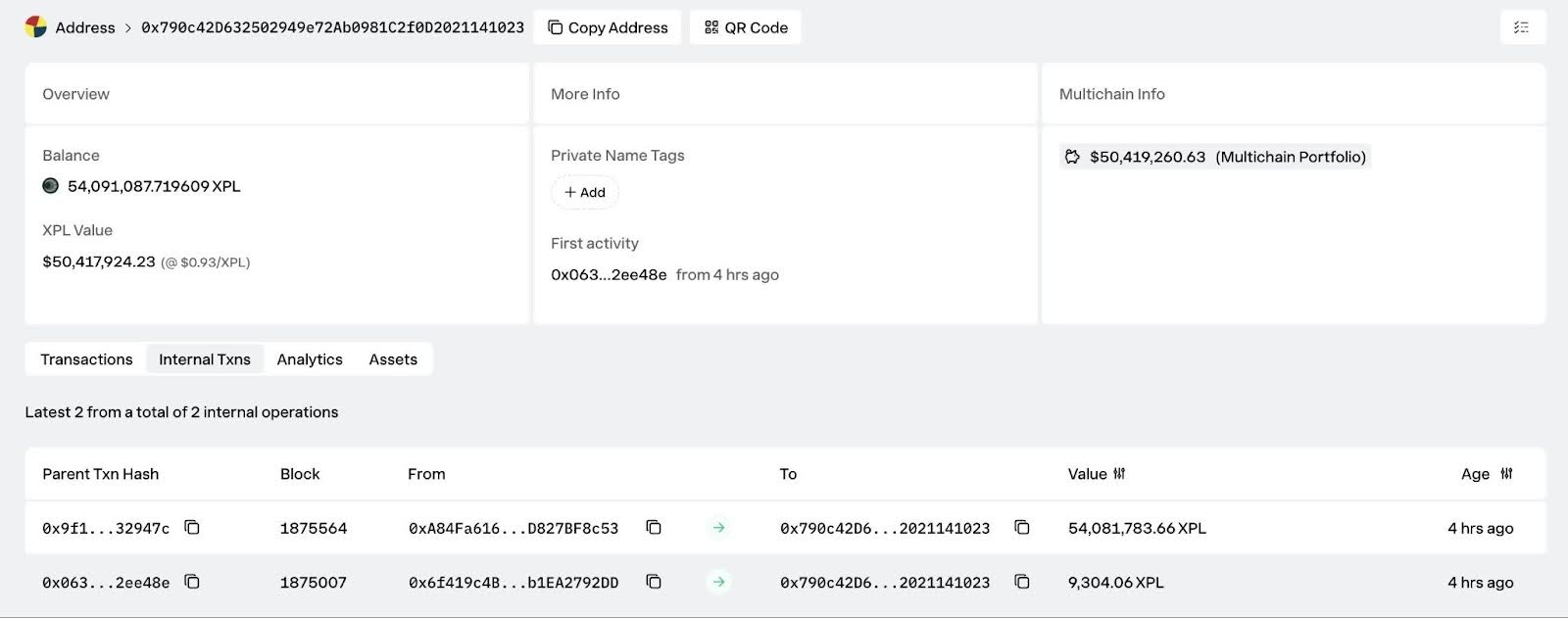This screenshot has height=618, width=1568.
Task: Select the Assets tab
Action: [x=393, y=359]
